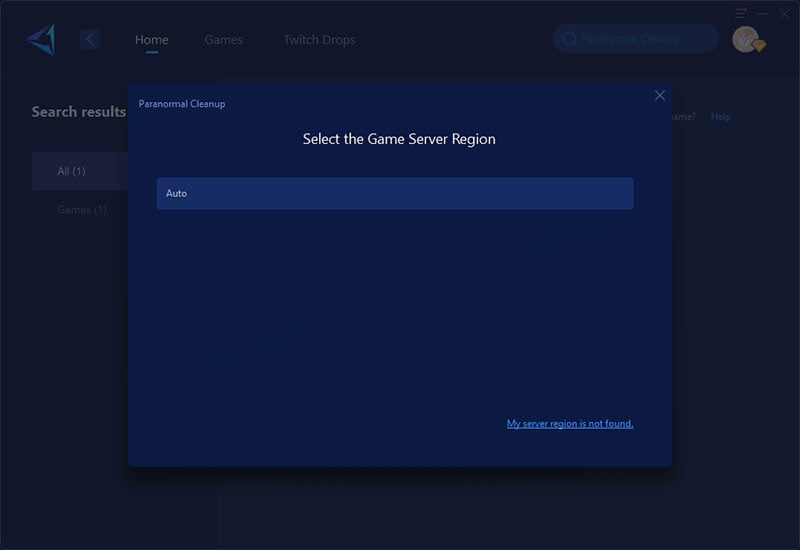The width and height of the screenshot is (800, 550).
Task: Click the Select the Game Server Region heading
Action: 399,139
